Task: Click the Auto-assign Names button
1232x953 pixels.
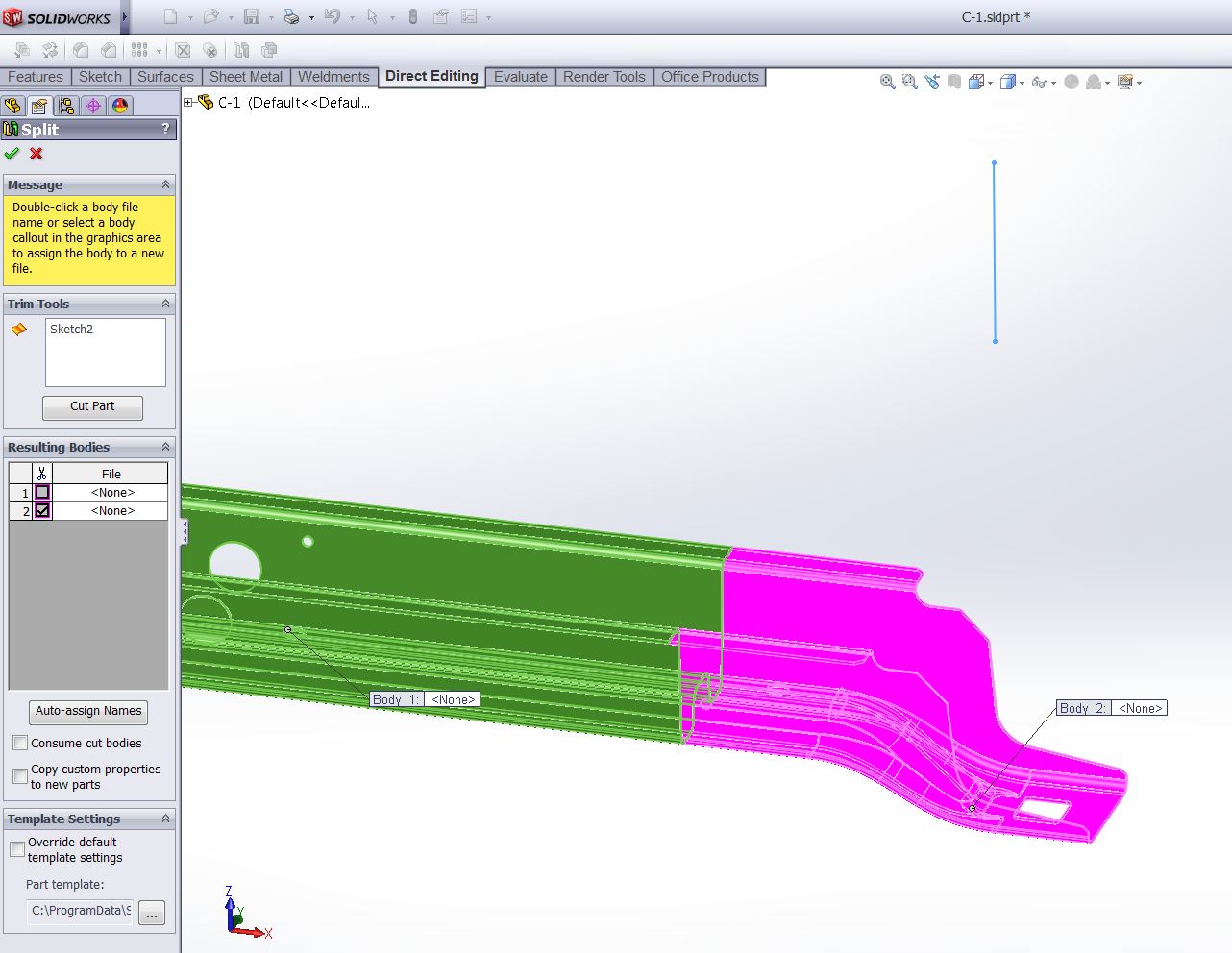Action: 88,711
